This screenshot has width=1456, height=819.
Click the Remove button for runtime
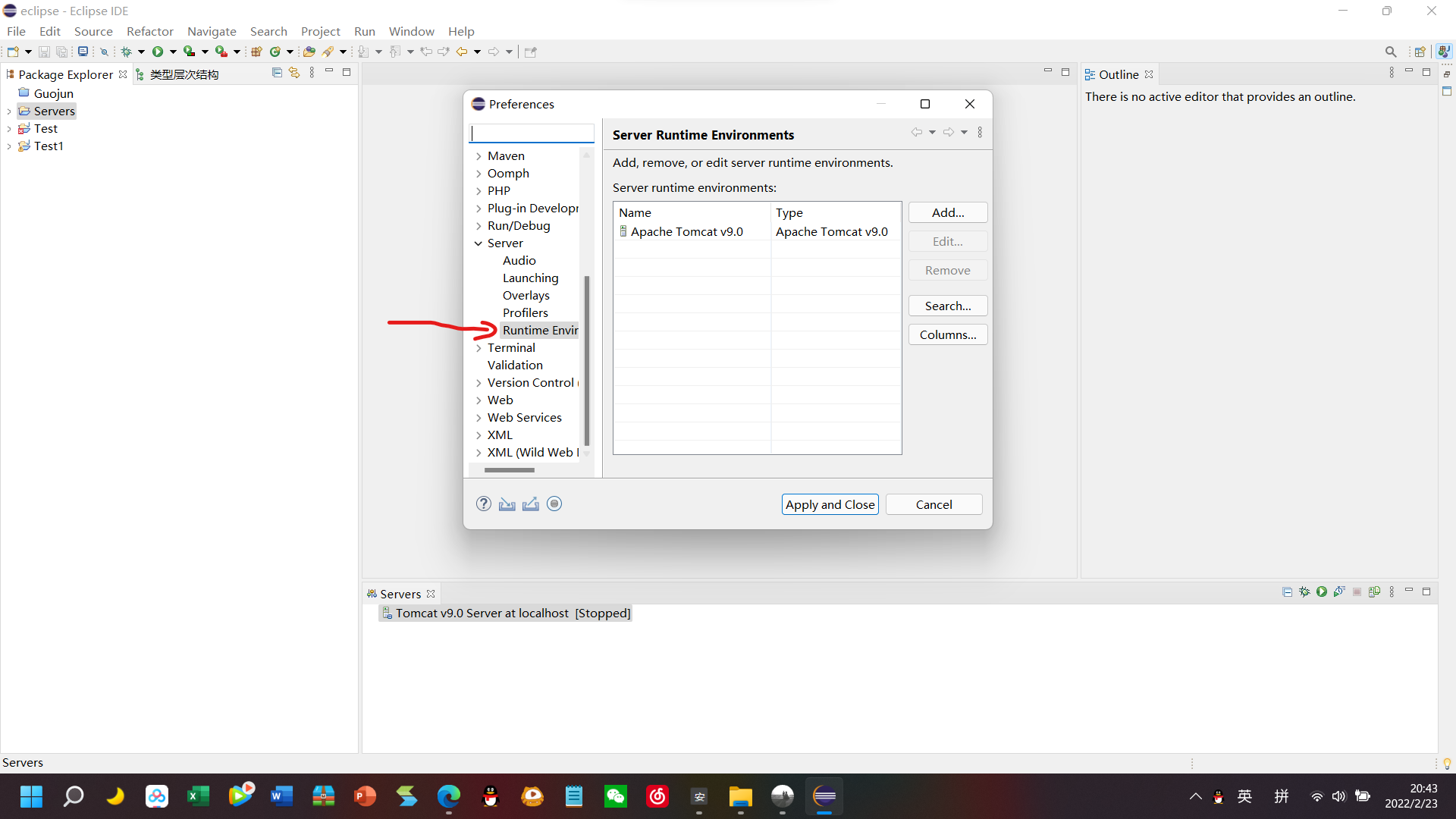pos(946,270)
